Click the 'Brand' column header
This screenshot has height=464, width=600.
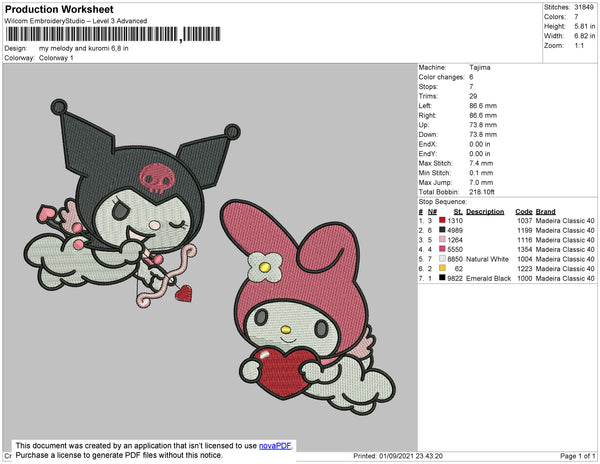click(546, 212)
